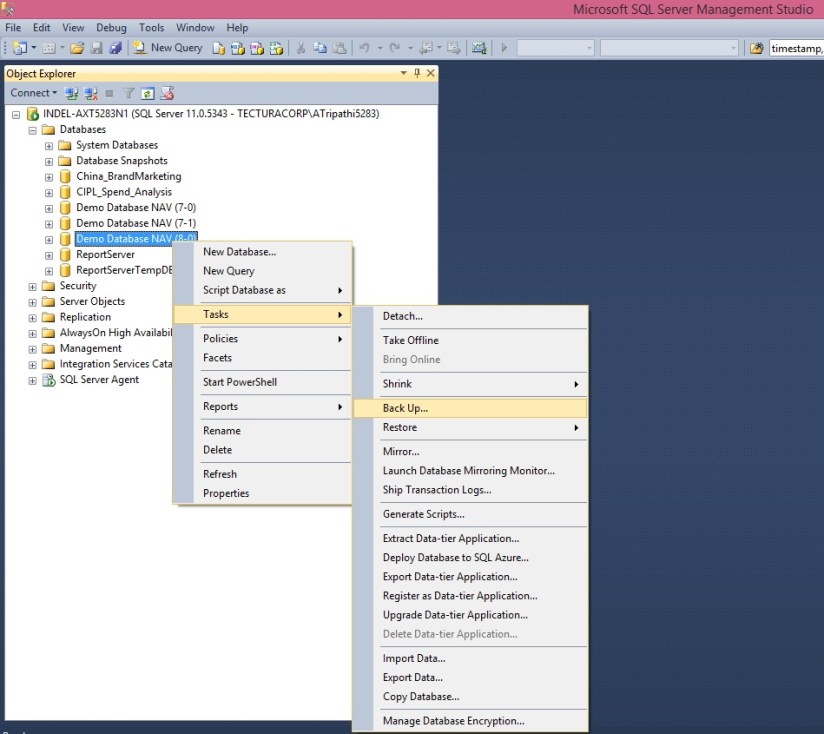Choose Back Up... from Tasks submenu
824x734 pixels.
(405, 408)
